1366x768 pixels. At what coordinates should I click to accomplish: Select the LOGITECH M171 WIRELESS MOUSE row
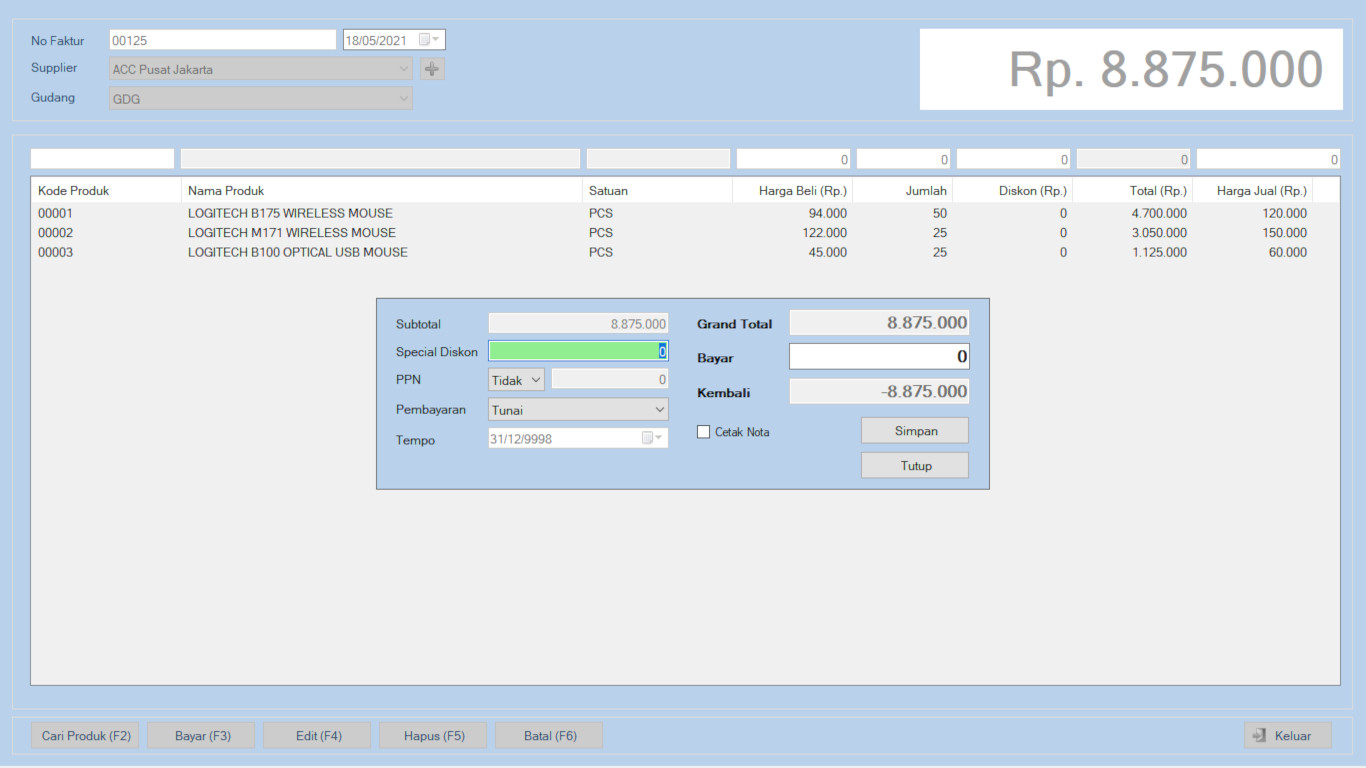(x=291, y=233)
